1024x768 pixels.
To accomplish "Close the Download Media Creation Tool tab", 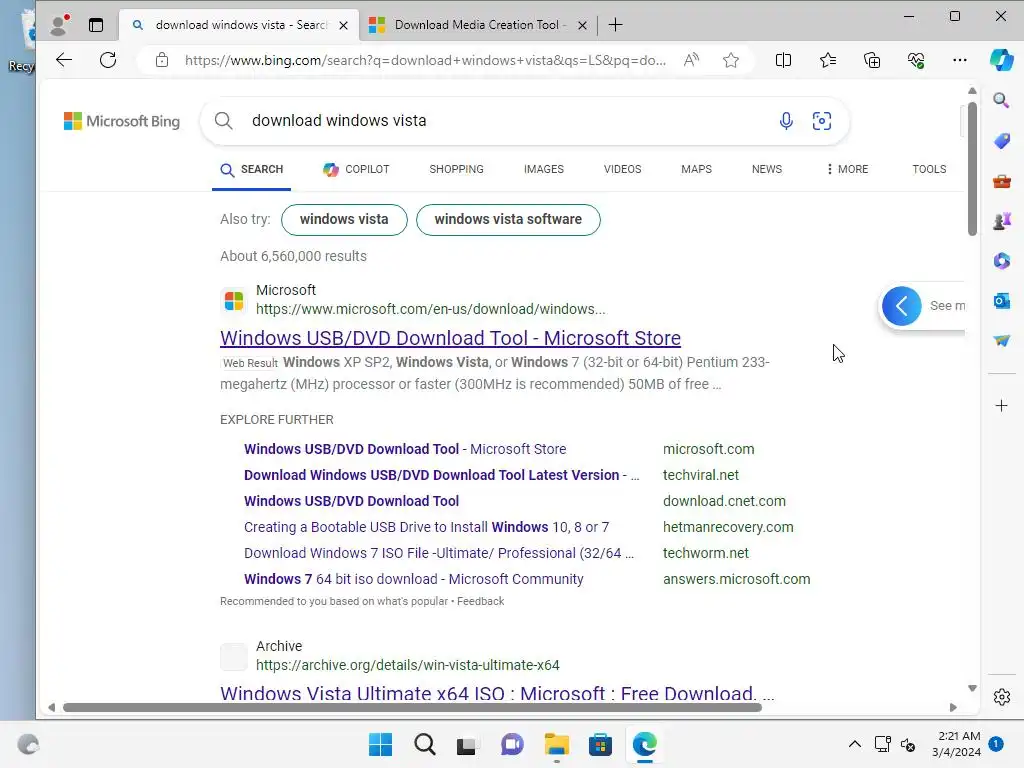I will point(582,25).
